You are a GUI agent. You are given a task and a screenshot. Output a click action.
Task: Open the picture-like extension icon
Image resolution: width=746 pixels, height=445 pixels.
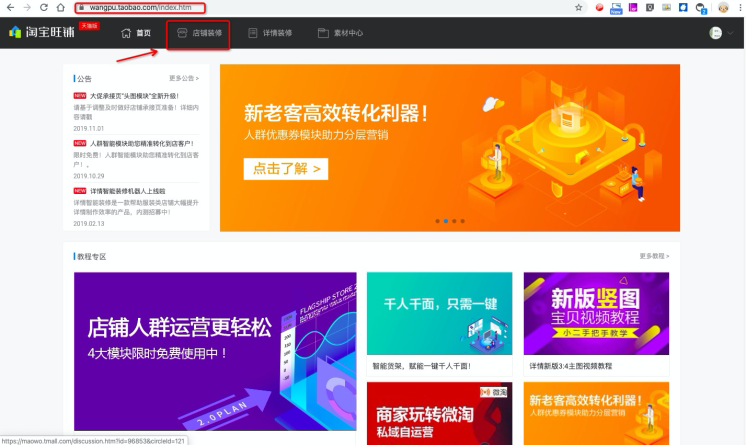(x=667, y=8)
